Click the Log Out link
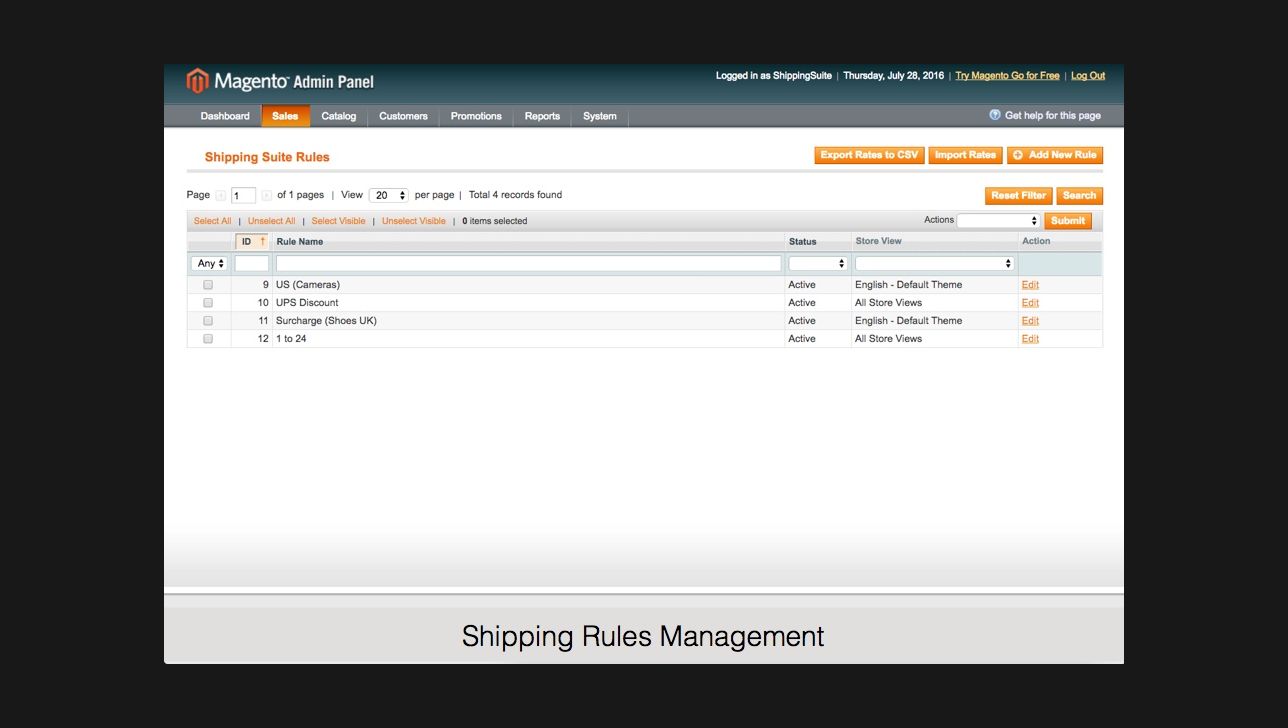The height and width of the screenshot is (728, 1288). 1088,76
